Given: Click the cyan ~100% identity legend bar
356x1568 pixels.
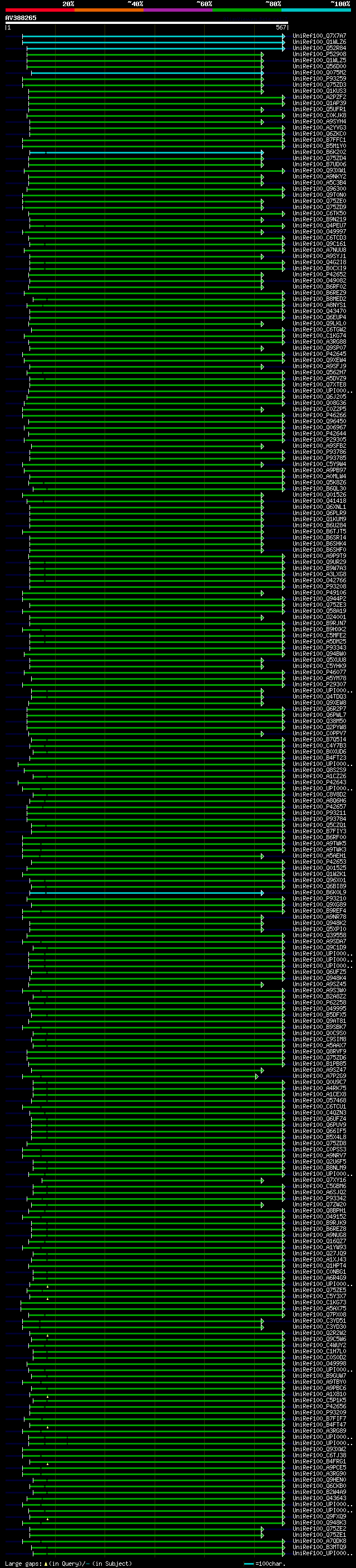Looking at the screenshot, I should (316, 11).
